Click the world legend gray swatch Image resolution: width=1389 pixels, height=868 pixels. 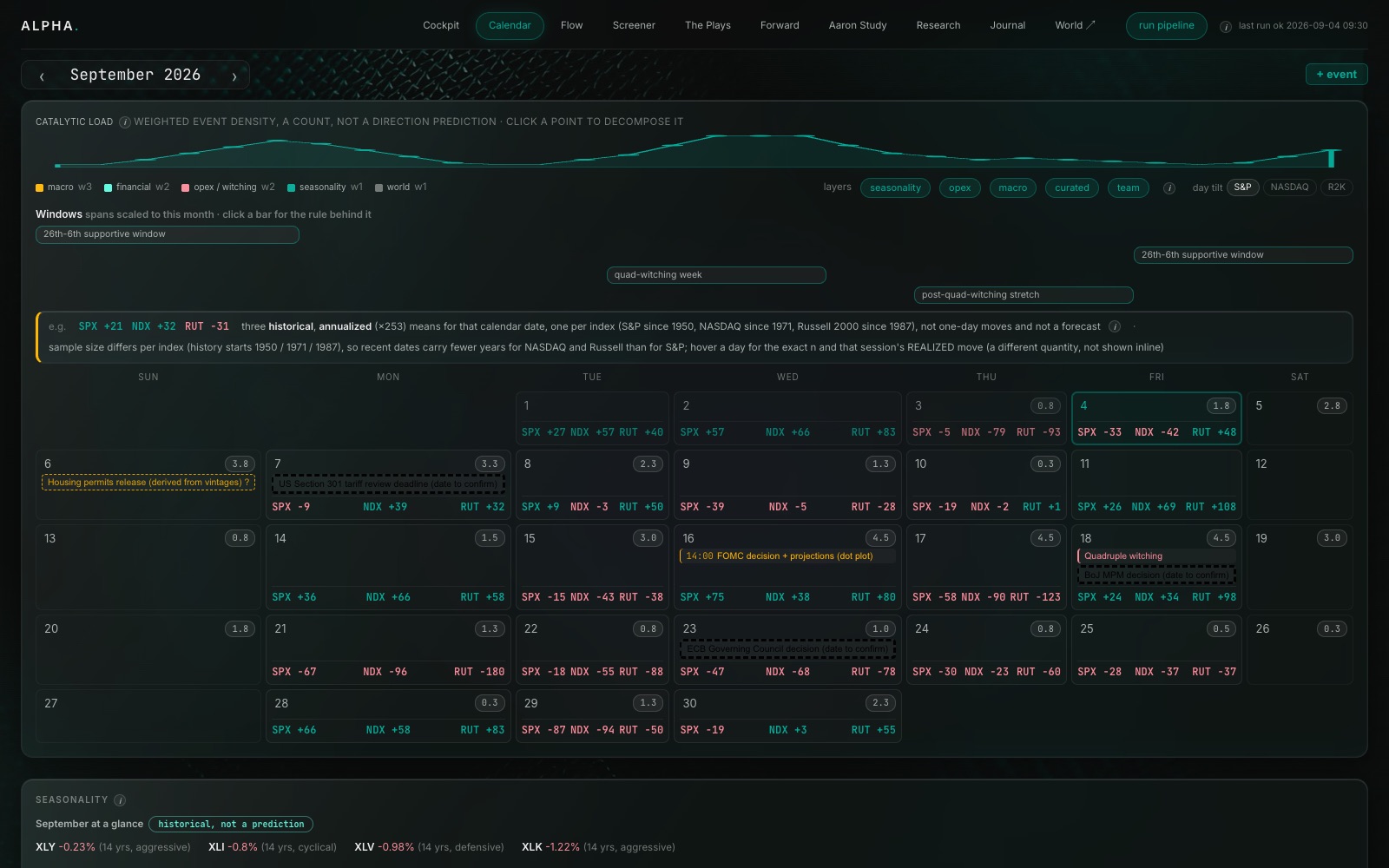point(379,187)
